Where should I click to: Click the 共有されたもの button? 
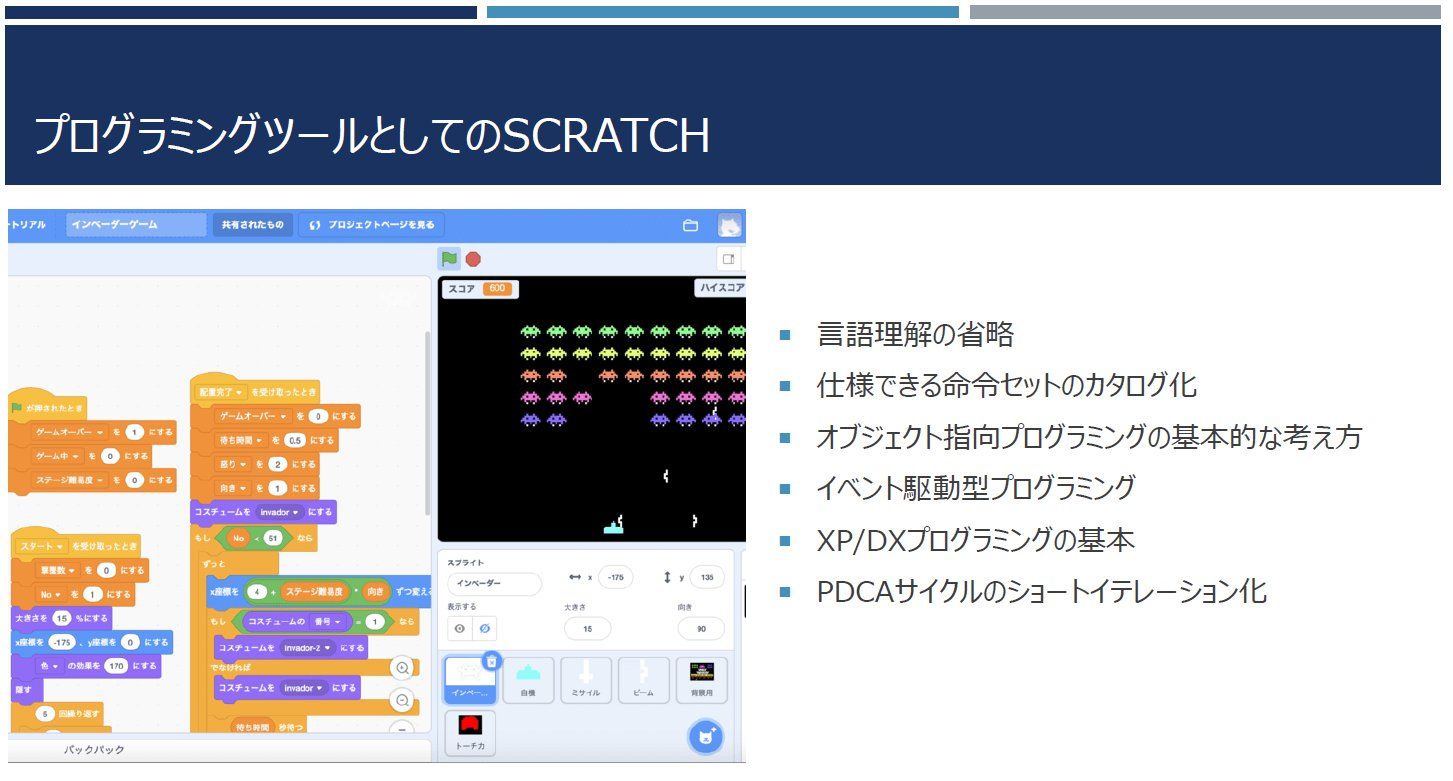[x=252, y=225]
